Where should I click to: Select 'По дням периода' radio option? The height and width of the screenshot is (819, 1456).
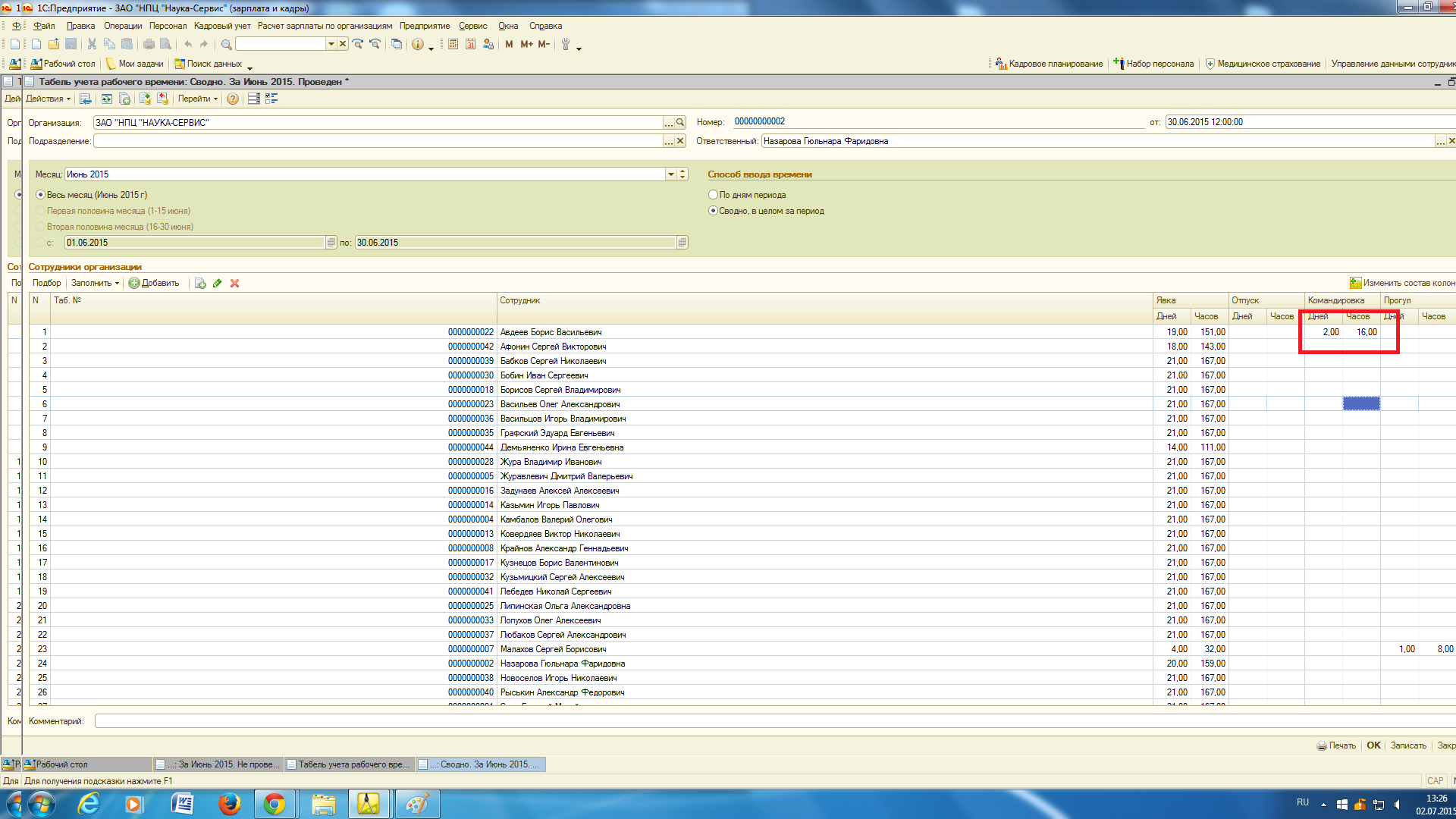coord(713,195)
